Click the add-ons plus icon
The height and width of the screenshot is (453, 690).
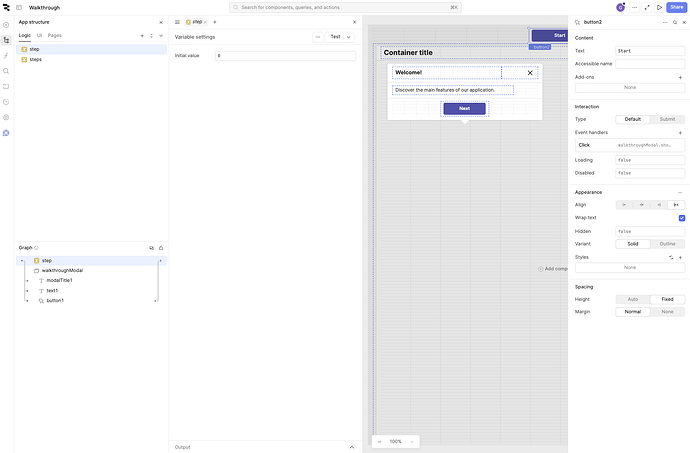[x=680, y=76]
